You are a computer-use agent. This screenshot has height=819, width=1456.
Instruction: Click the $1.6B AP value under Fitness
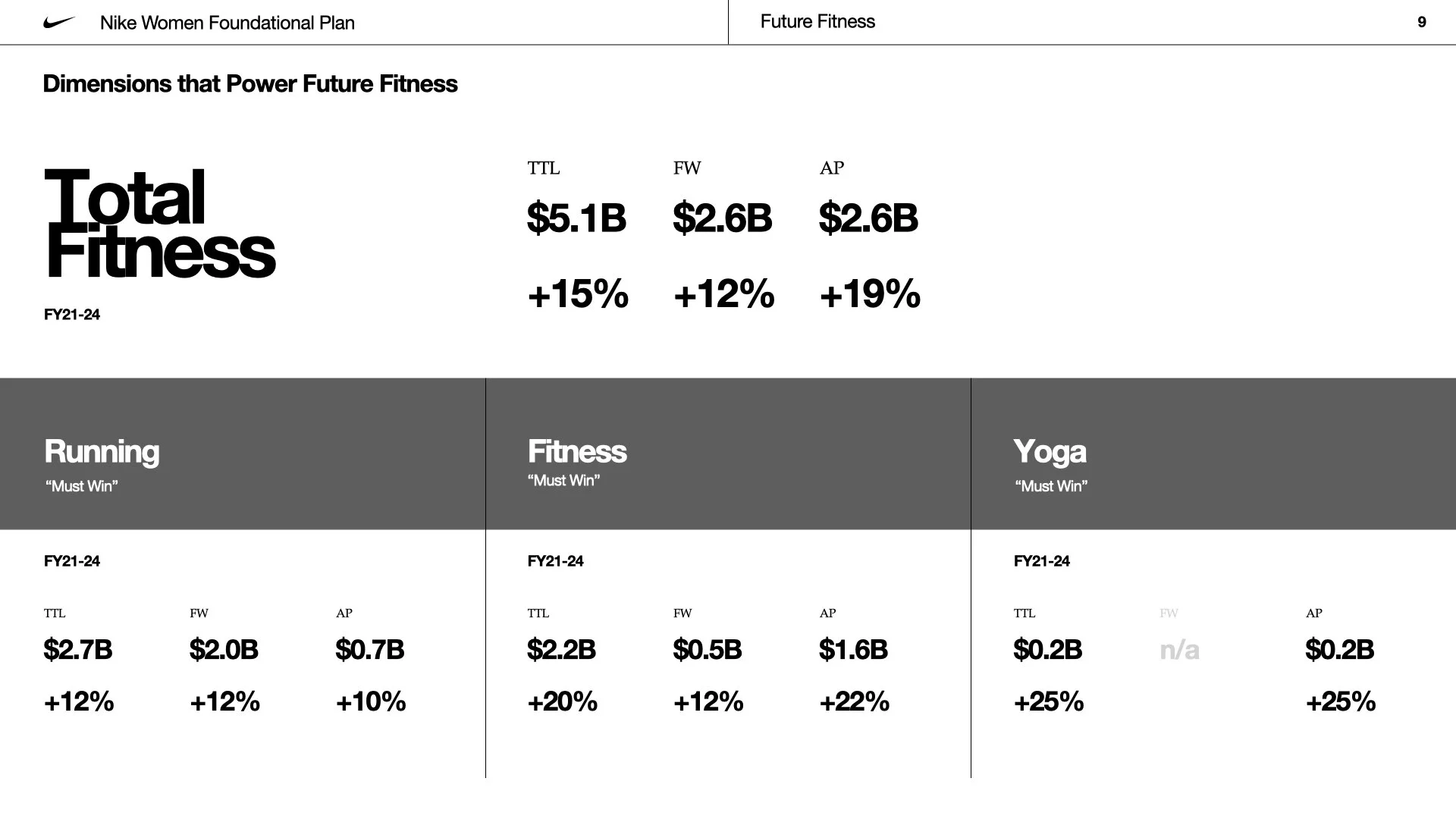(853, 650)
